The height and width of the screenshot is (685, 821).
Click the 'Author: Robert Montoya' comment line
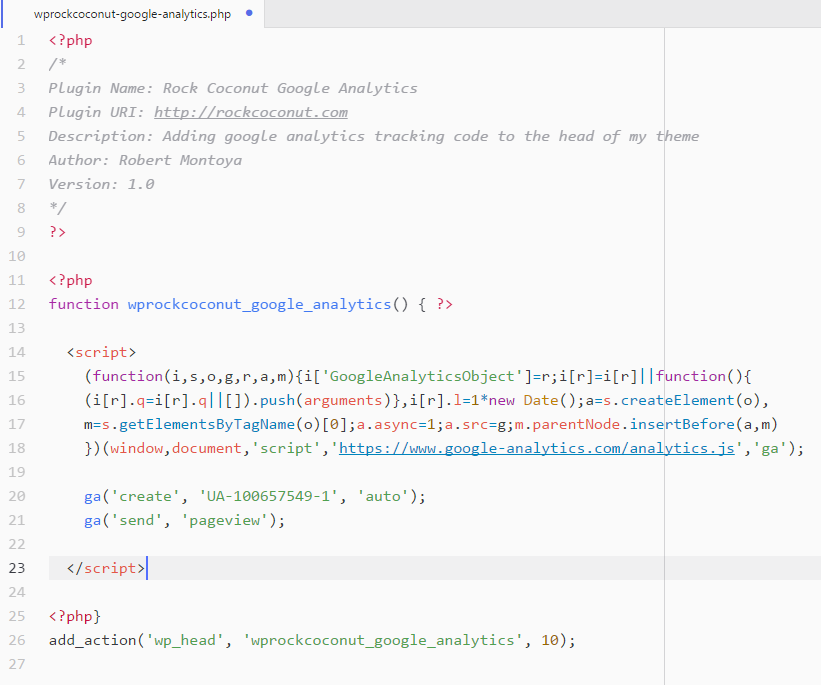pos(145,160)
